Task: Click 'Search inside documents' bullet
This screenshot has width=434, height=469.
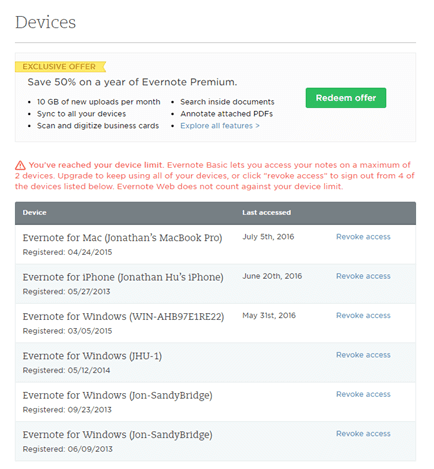Action: point(227,102)
